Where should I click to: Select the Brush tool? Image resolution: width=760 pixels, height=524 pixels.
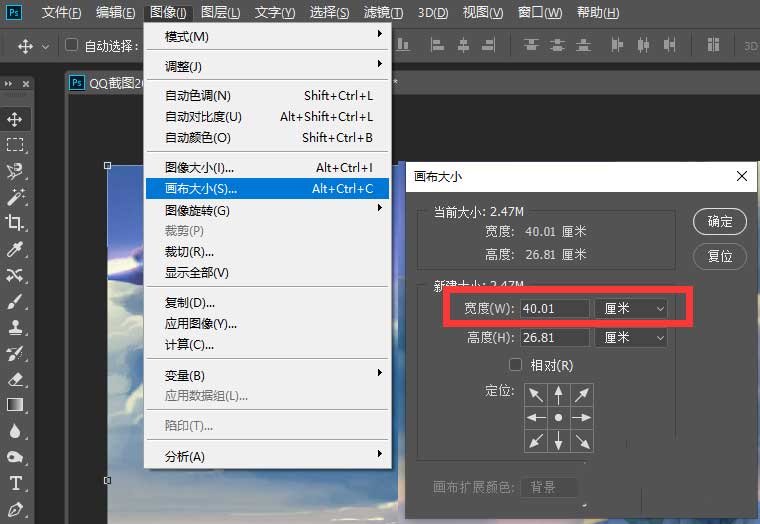click(15, 301)
